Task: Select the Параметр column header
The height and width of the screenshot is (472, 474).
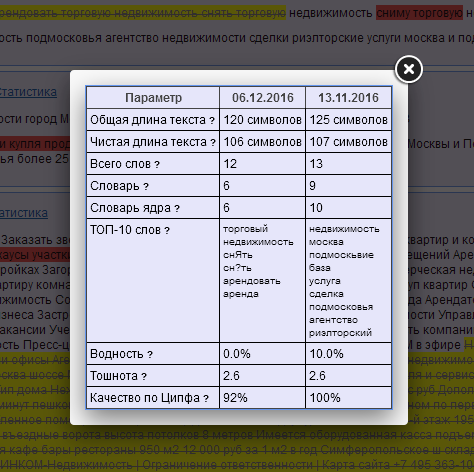Action: coord(153,98)
